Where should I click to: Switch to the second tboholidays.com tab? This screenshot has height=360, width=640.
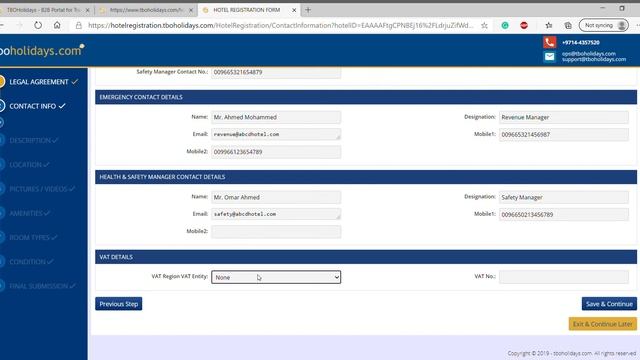(x=146, y=10)
